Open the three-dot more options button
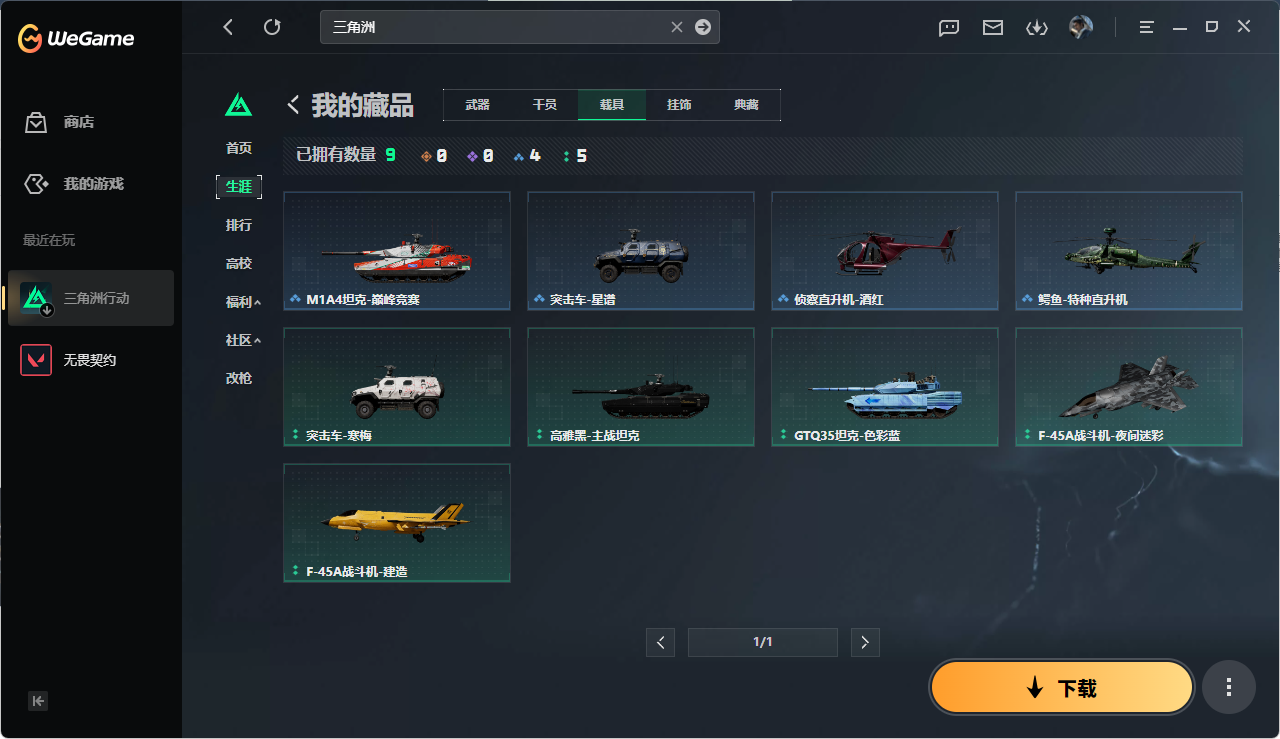 [x=1229, y=687]
